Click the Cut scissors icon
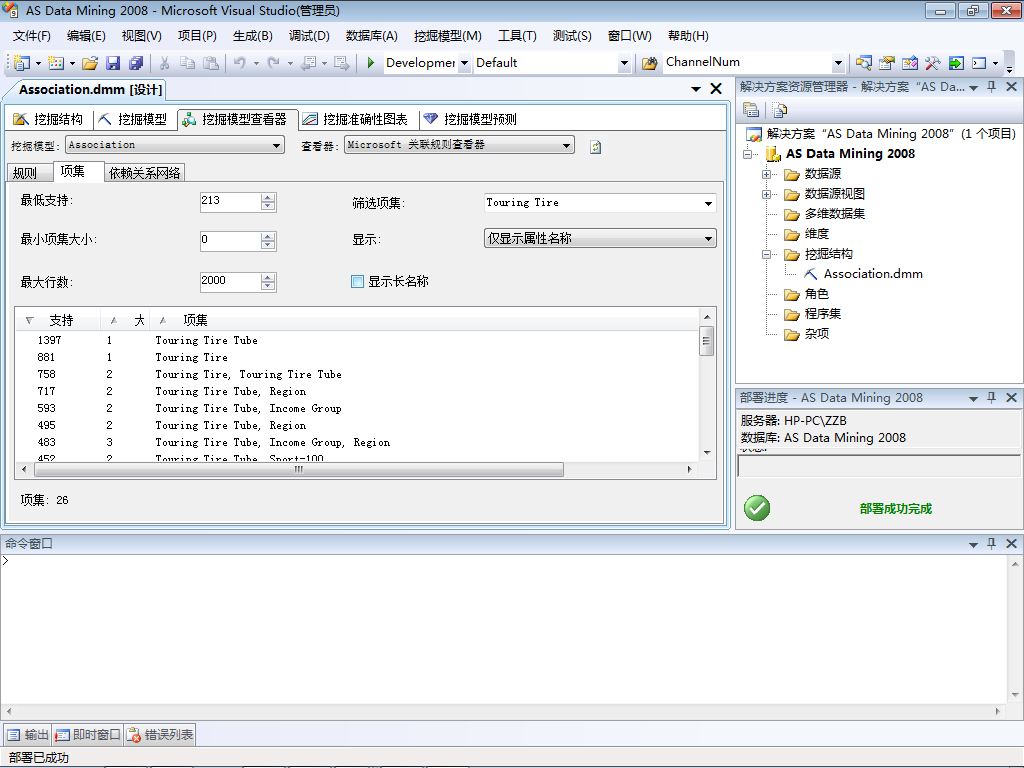The image size is (1024, 768). tap(165, 63)
